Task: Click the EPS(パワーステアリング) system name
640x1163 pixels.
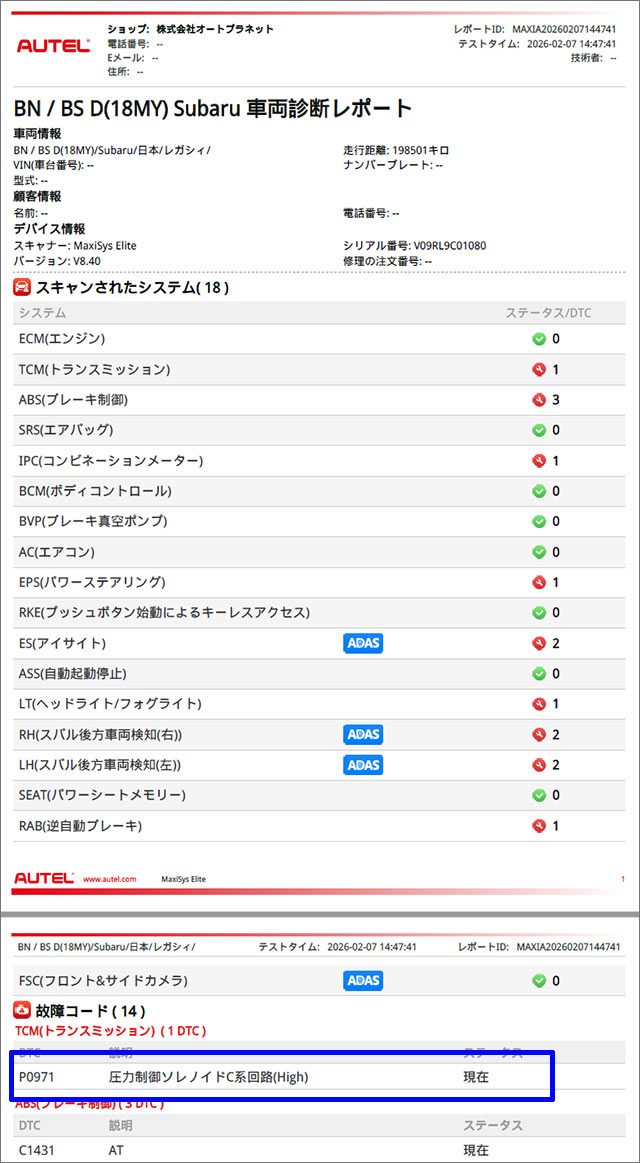Action: (x=92, y=582)
